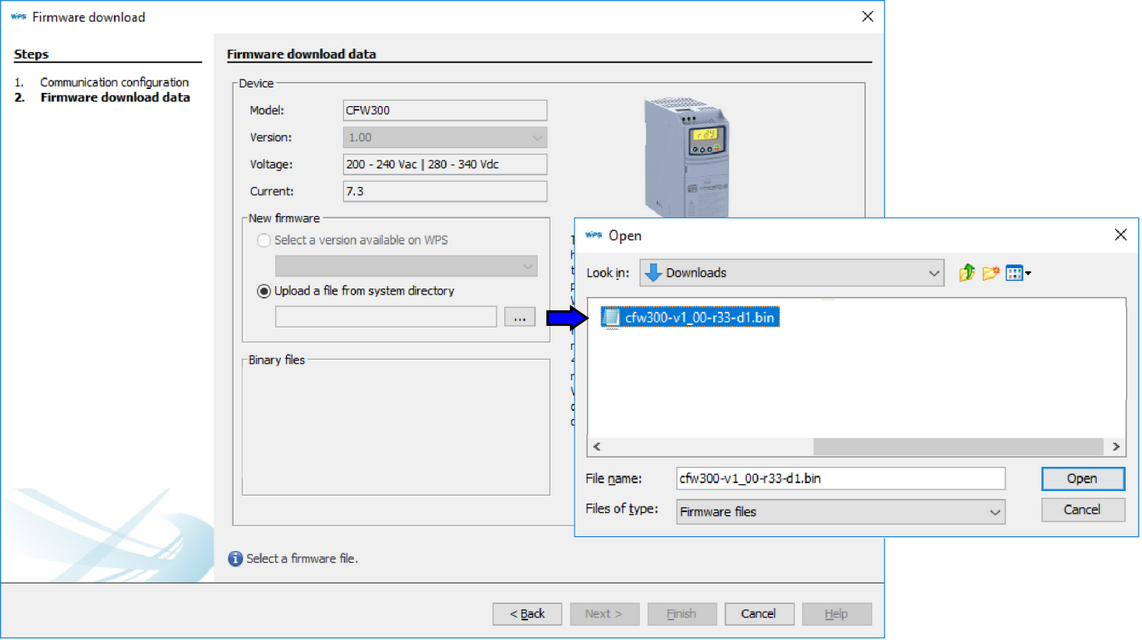Close the Open file dialog

(1120, 235)
